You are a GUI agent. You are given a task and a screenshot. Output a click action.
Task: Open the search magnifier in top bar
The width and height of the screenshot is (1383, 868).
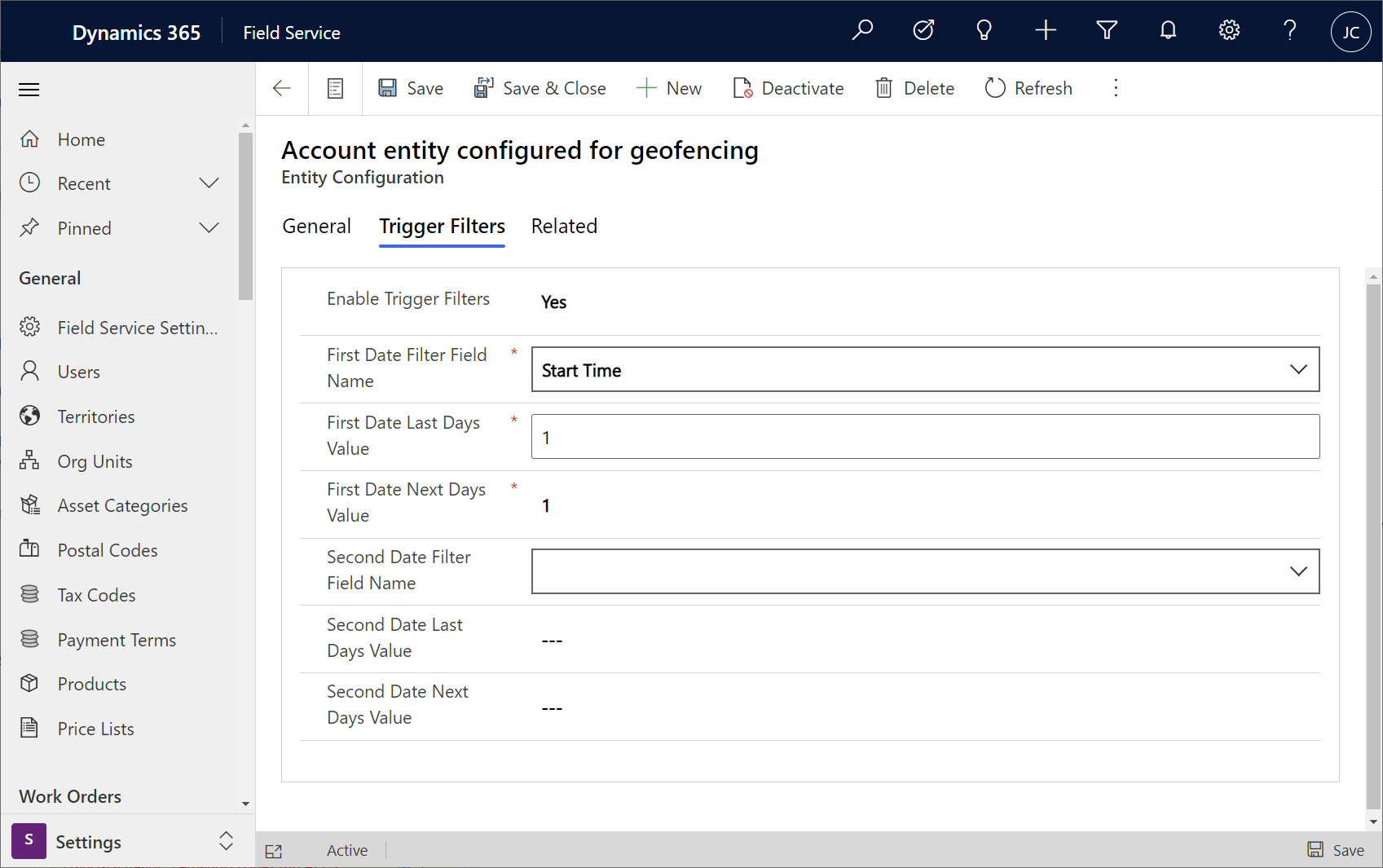(x=862, y=31)
